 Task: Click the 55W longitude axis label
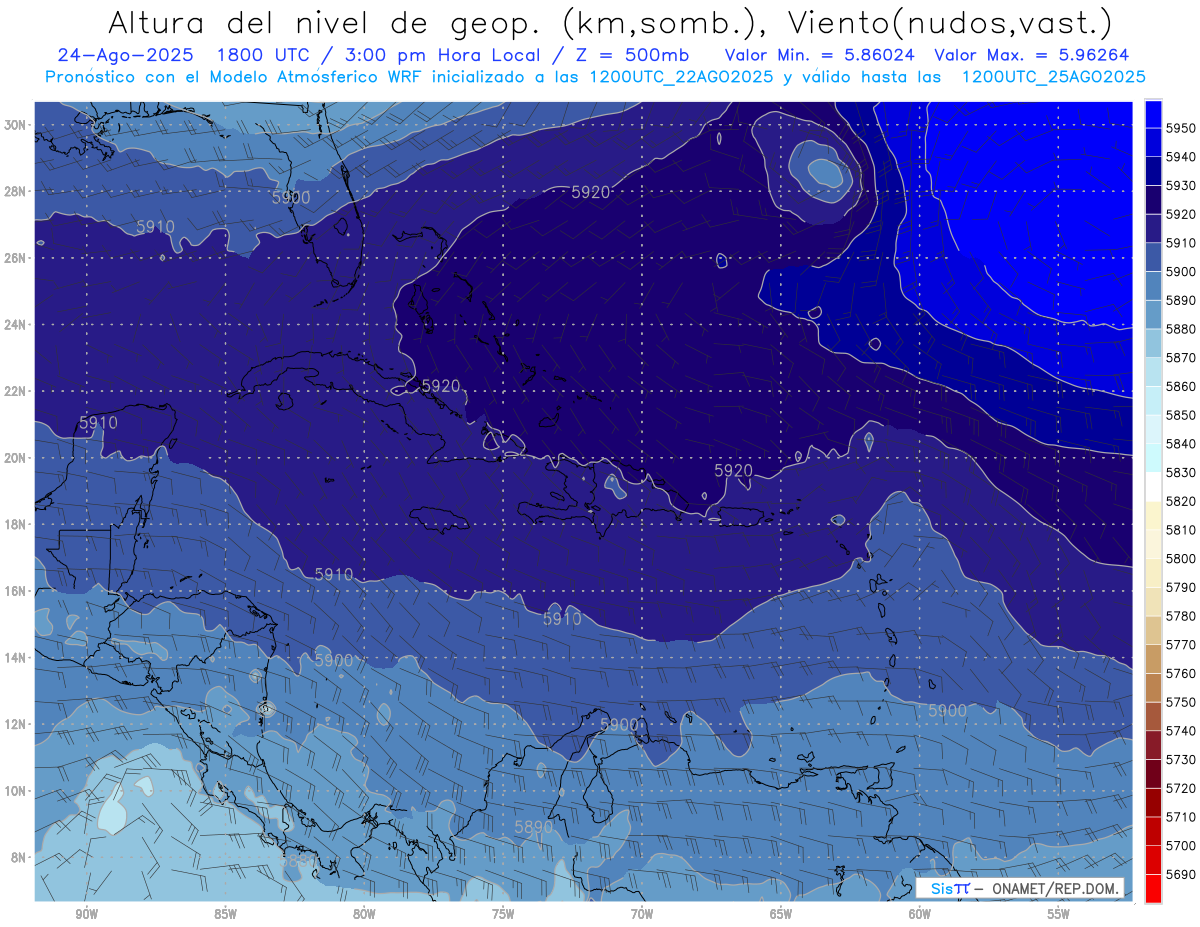(x=1059, y=914)
